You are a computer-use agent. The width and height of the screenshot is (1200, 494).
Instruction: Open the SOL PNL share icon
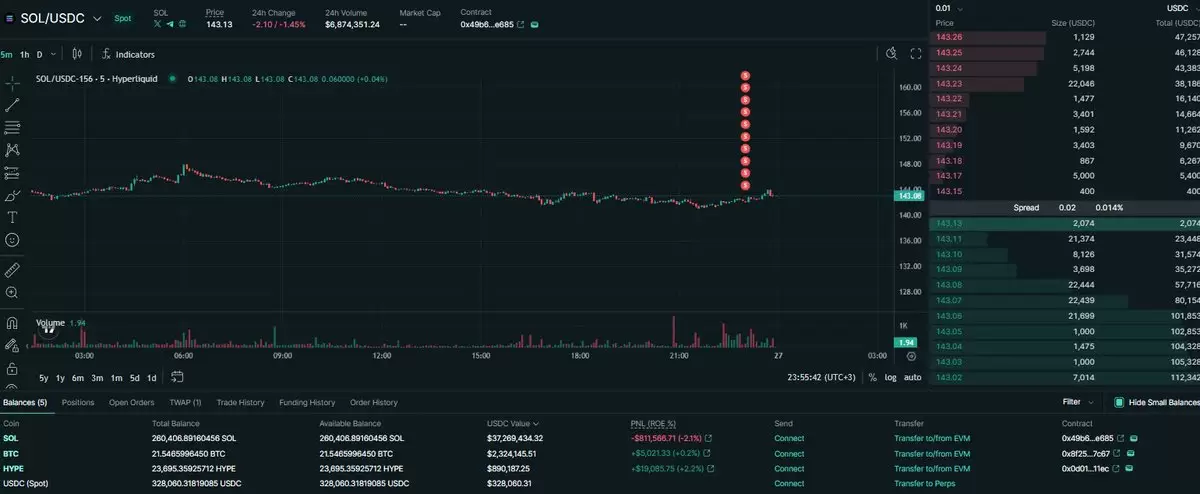click(709, 438)
